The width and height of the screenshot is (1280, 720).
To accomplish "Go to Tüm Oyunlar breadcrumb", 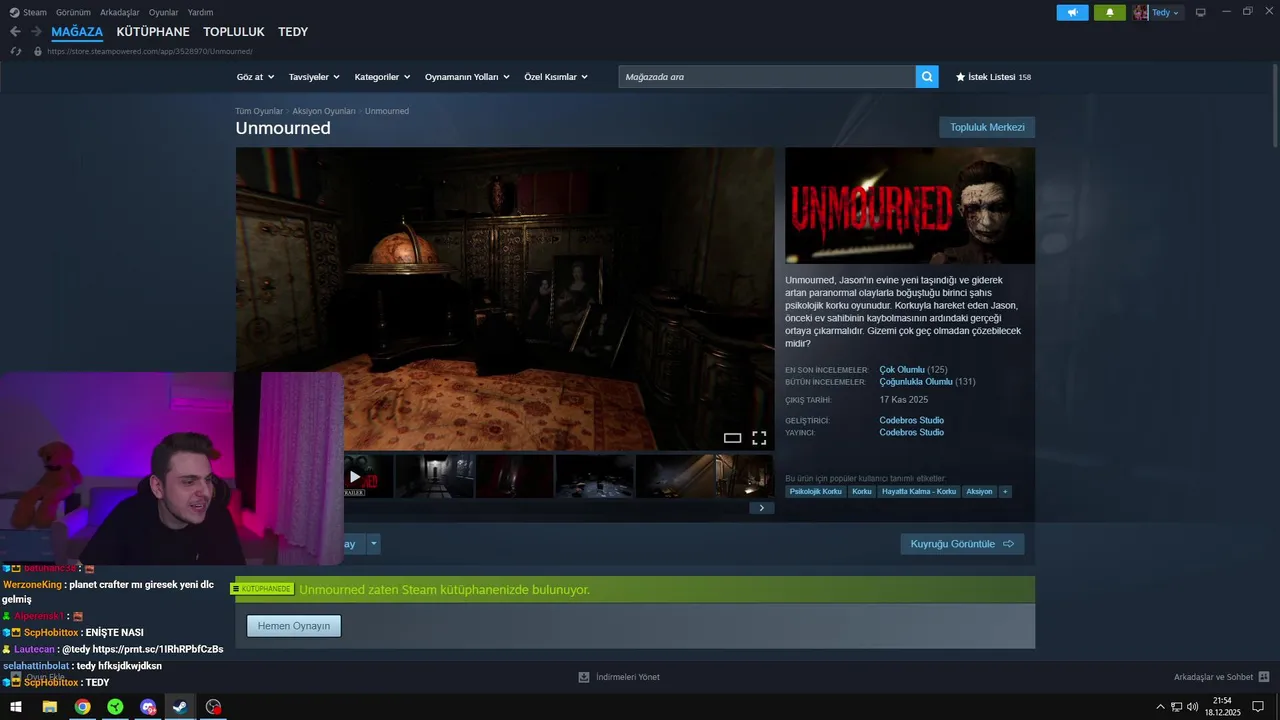I will 259,111.
